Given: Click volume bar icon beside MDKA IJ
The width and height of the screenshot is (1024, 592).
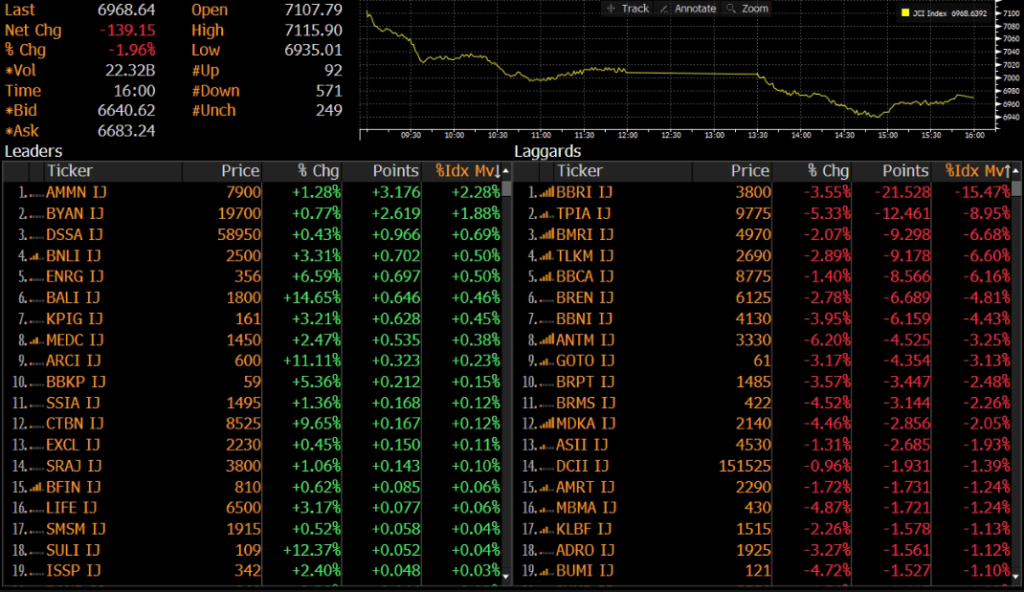Looking at the screenshot, I should tap(547, 424).
